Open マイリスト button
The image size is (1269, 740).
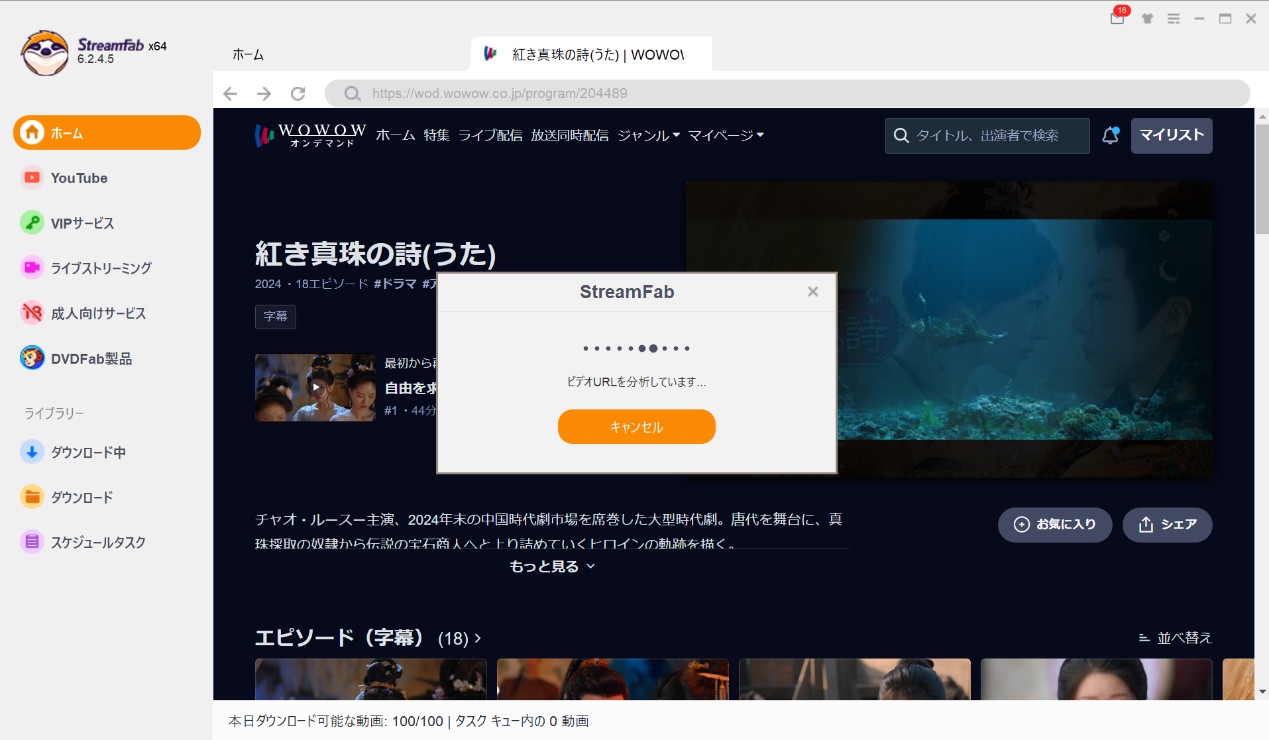[1171, 135]
